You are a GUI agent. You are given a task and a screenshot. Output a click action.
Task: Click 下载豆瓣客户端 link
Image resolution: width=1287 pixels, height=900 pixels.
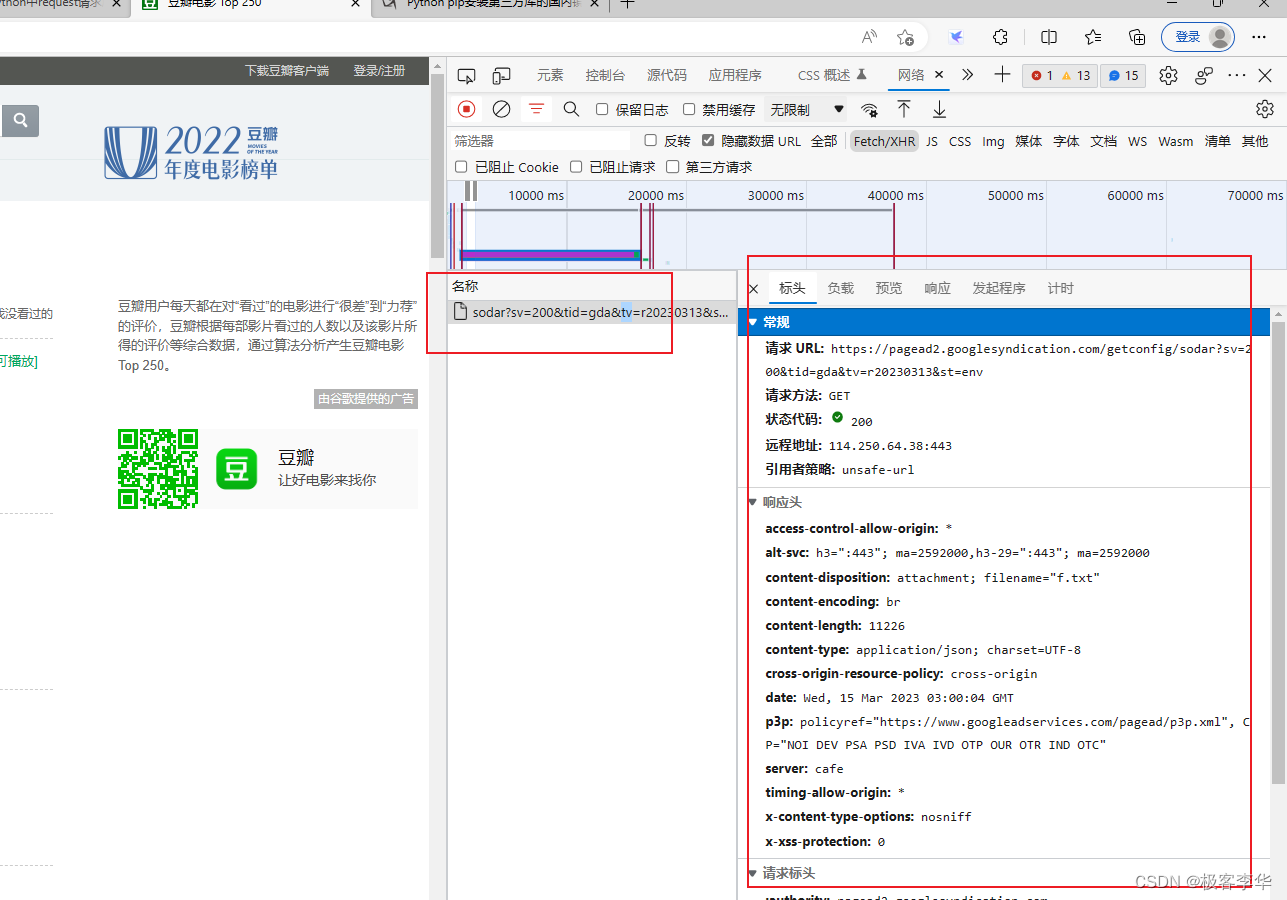(287, 71)
